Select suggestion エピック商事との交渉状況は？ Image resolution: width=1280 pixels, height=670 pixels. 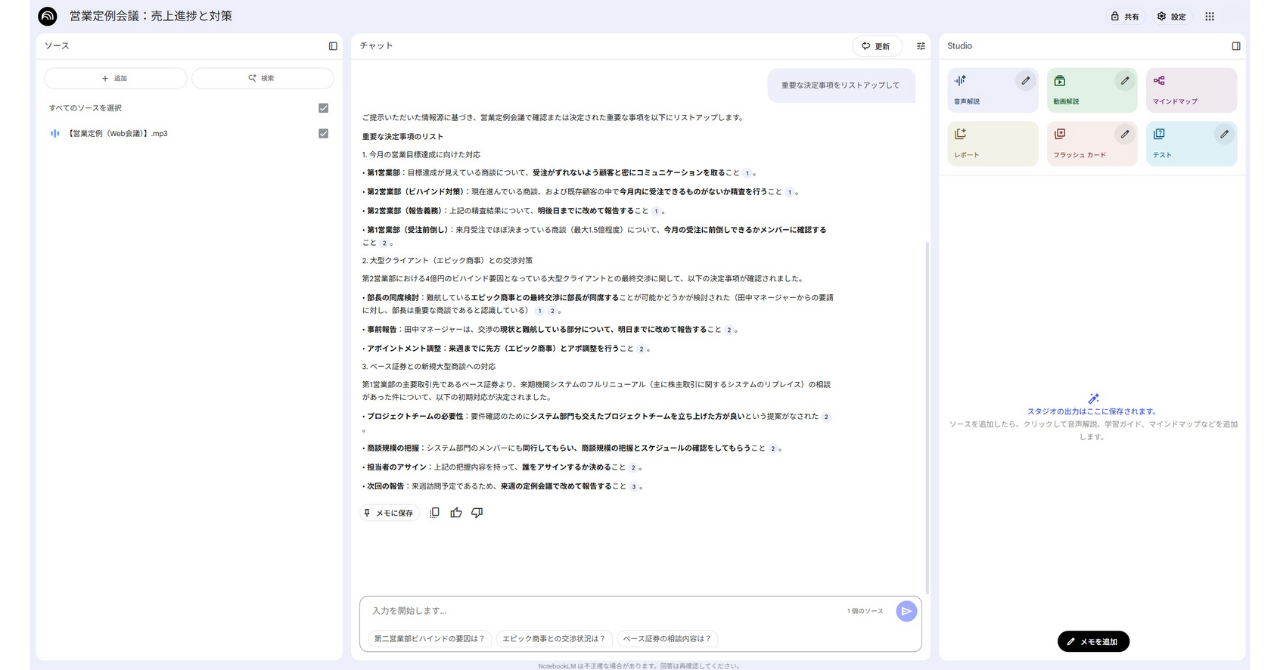554,638
